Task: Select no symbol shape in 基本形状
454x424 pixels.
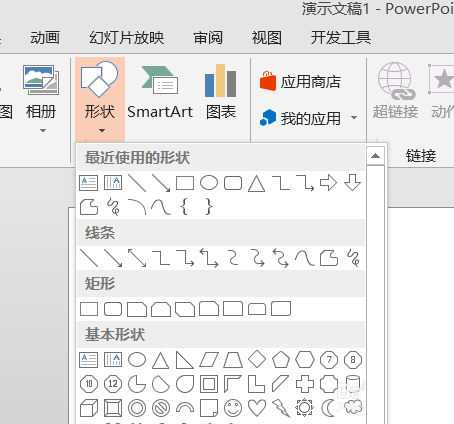Action: [x=161, y=408]
